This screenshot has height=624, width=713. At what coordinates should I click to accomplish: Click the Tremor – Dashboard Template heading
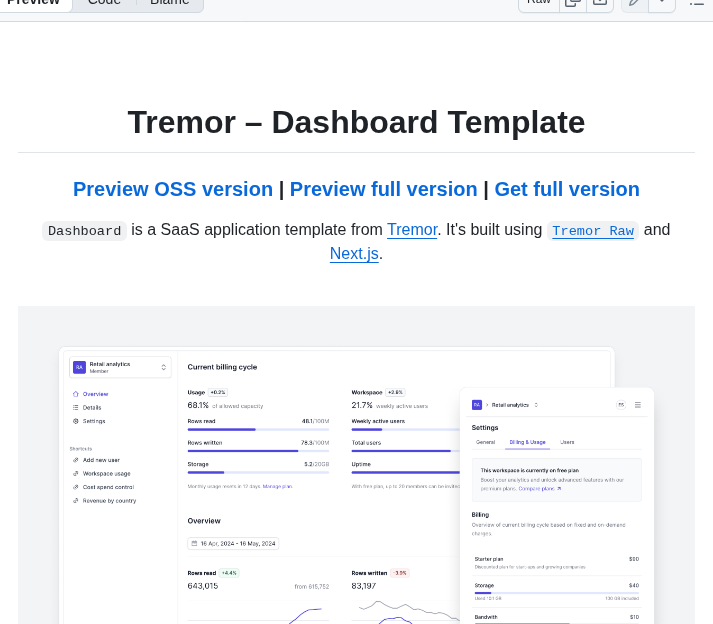coord(356,122)
